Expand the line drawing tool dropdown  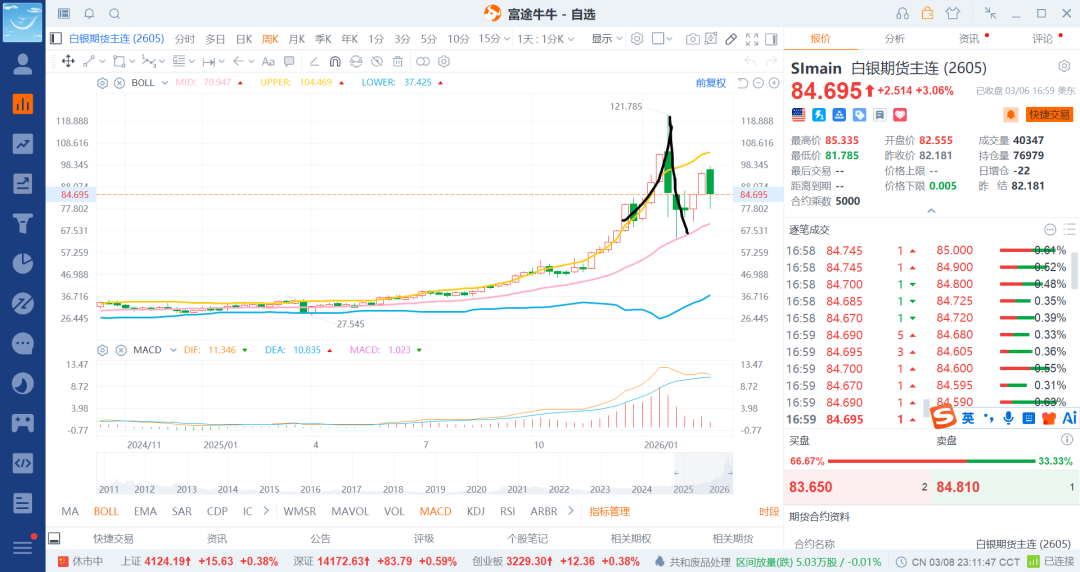tap(103, 61)
